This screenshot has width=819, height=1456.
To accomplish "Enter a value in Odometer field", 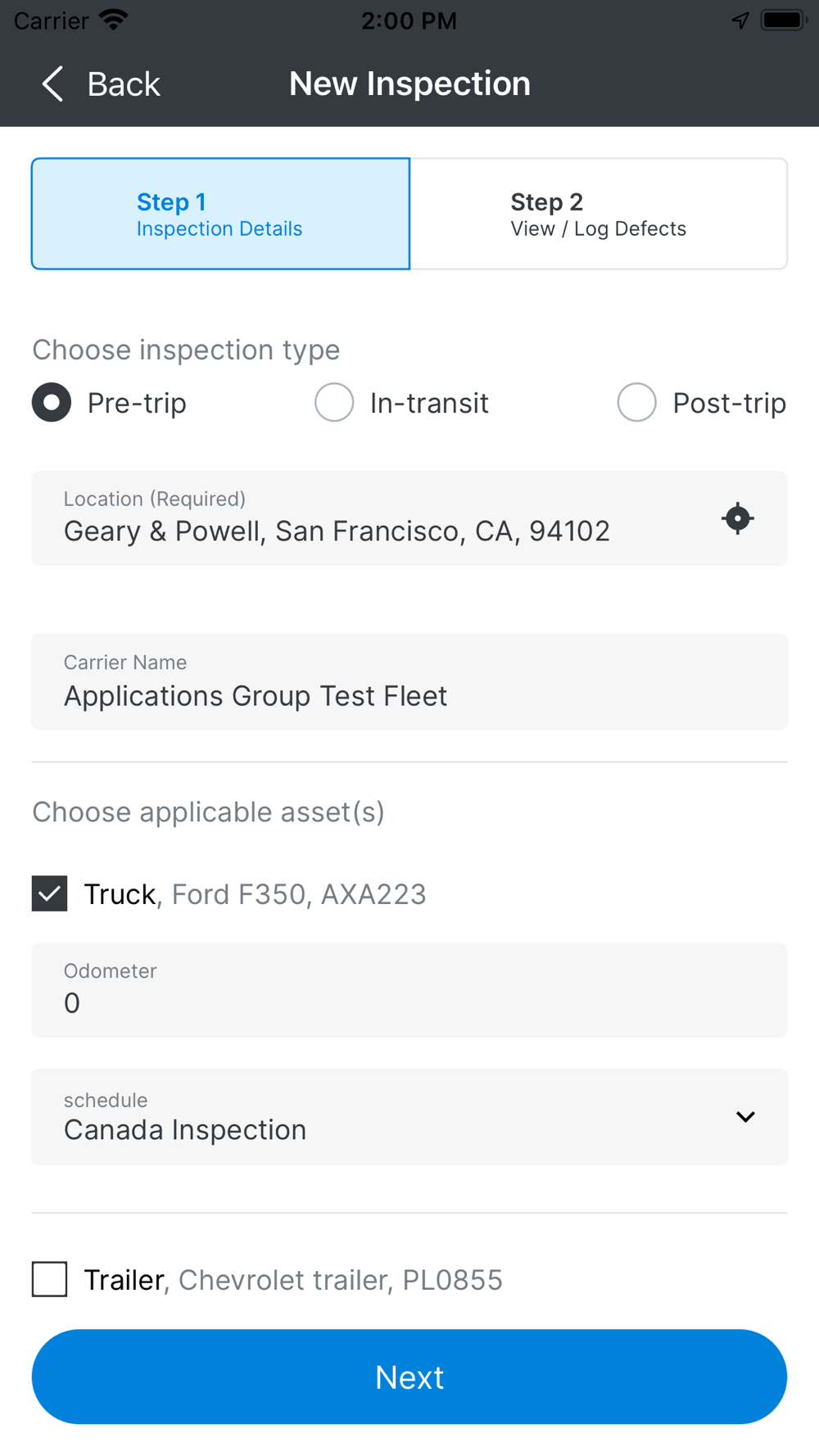I will tap(409, 990).
